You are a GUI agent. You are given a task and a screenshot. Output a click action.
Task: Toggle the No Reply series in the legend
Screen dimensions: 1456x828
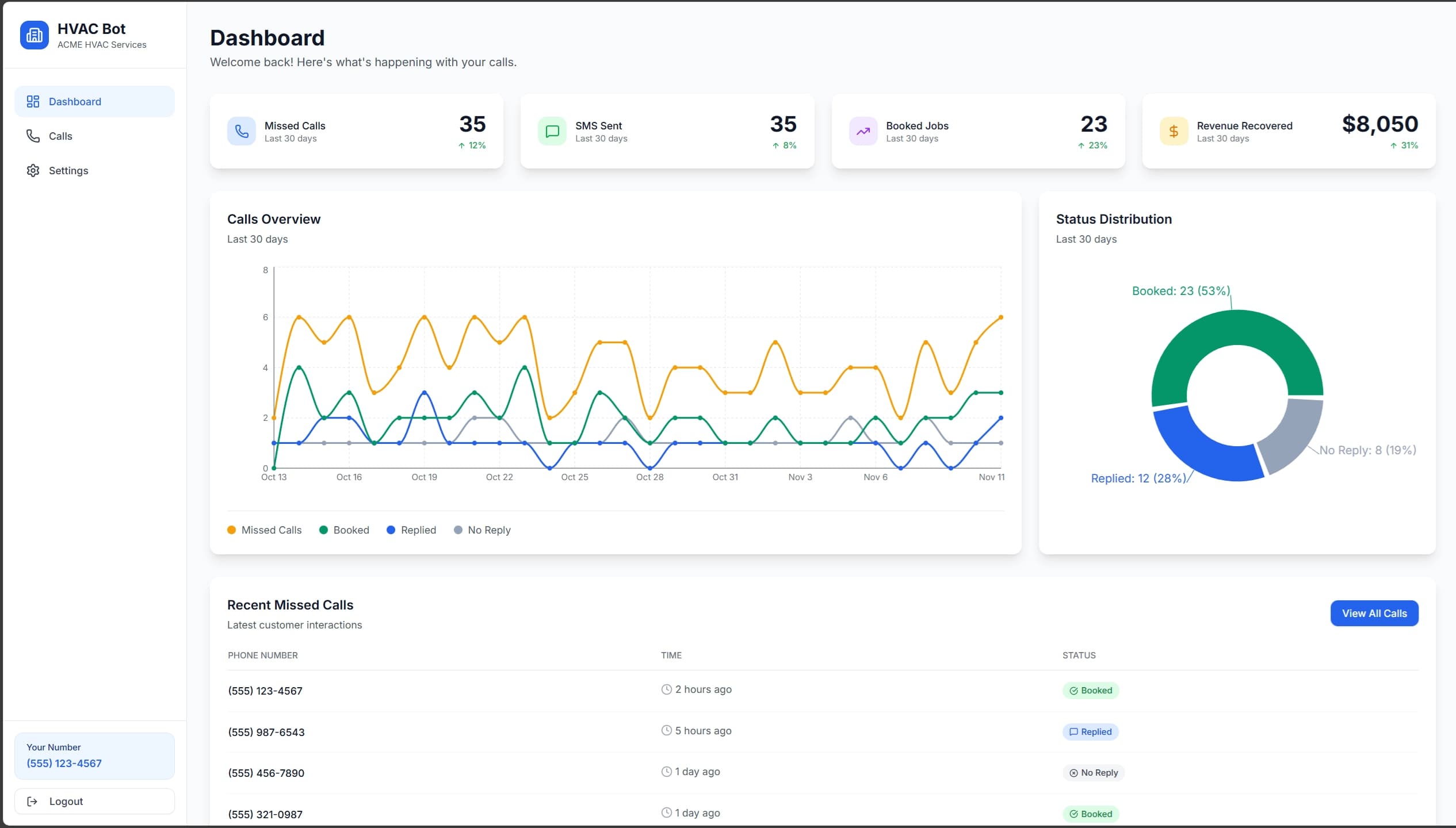pyautogui.click(x=482, y=530)
